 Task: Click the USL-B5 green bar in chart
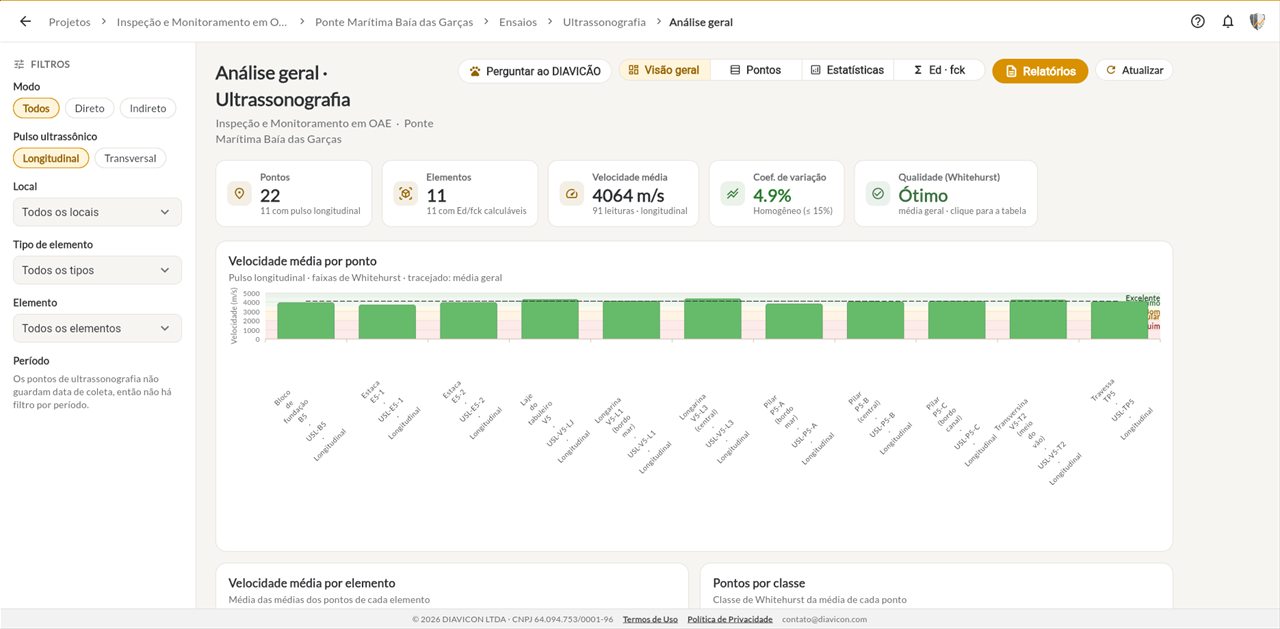[306, 320]
